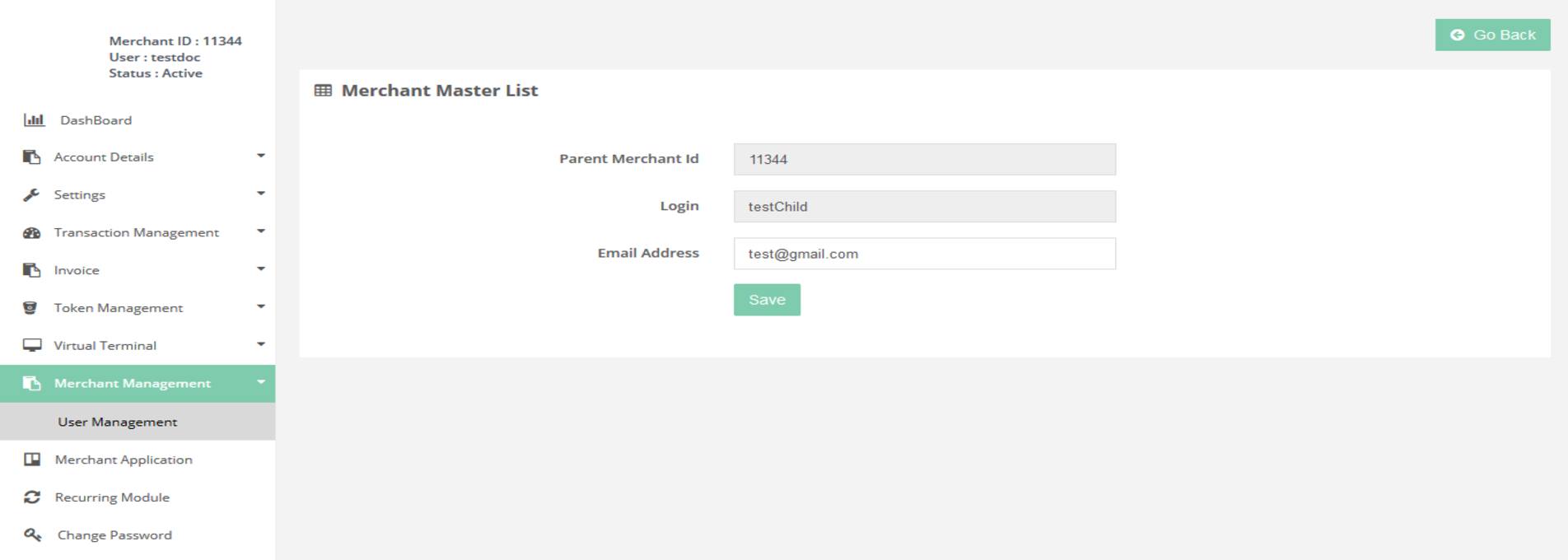The width and height of the screenshot is (1568, 560).
Task: Click the Recurring Module refresh icon
Action: pyautogui.click(x=32, y=497)
